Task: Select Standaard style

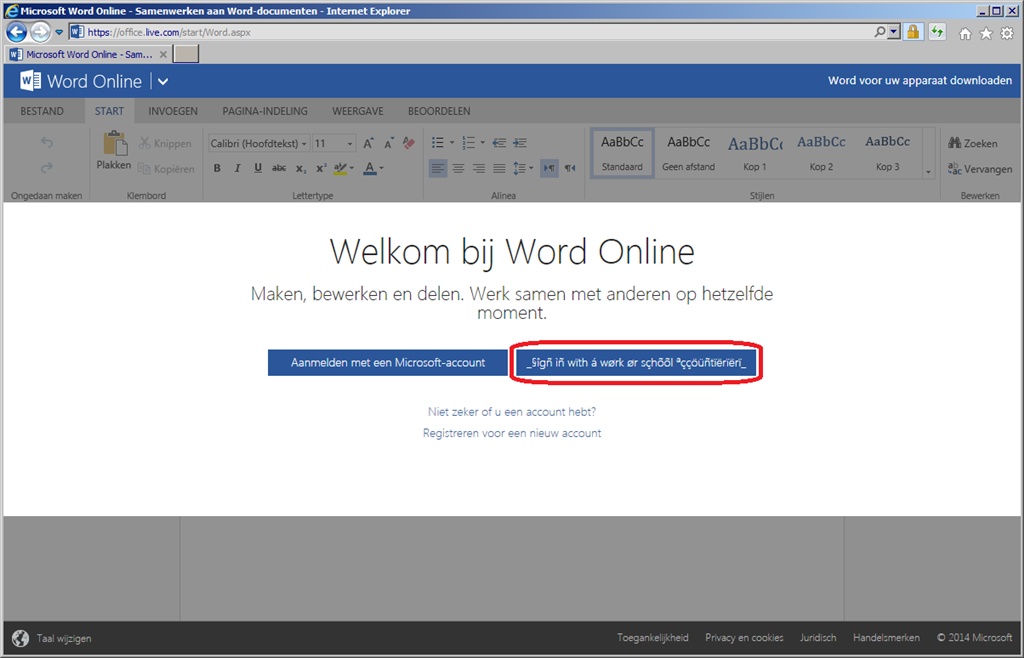Action: point(622,153)
